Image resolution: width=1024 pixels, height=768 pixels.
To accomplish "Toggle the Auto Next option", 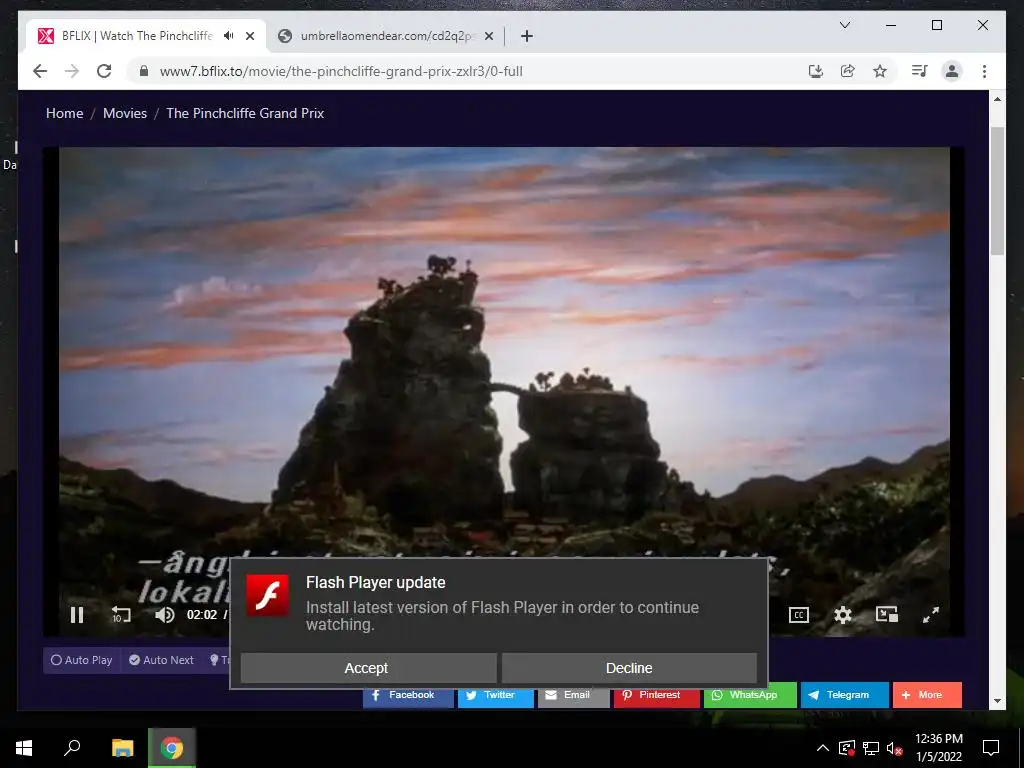I will 161,660.
